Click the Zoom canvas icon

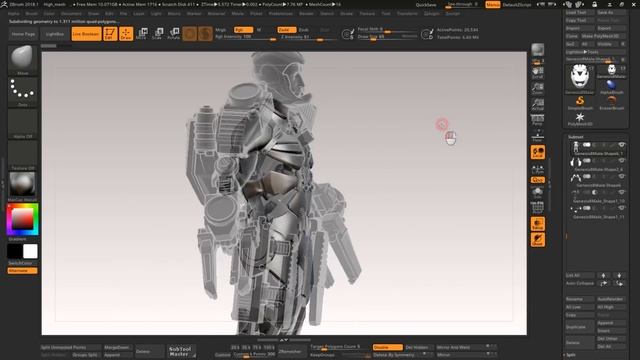[538, 89]
